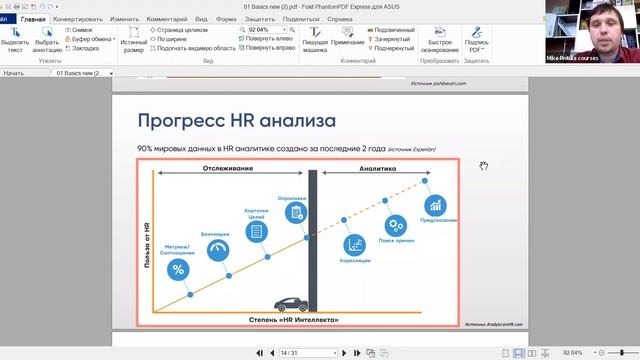640x360 pixels.
Task: Rotate view with Повернуть влево
Action: (266, 38)
